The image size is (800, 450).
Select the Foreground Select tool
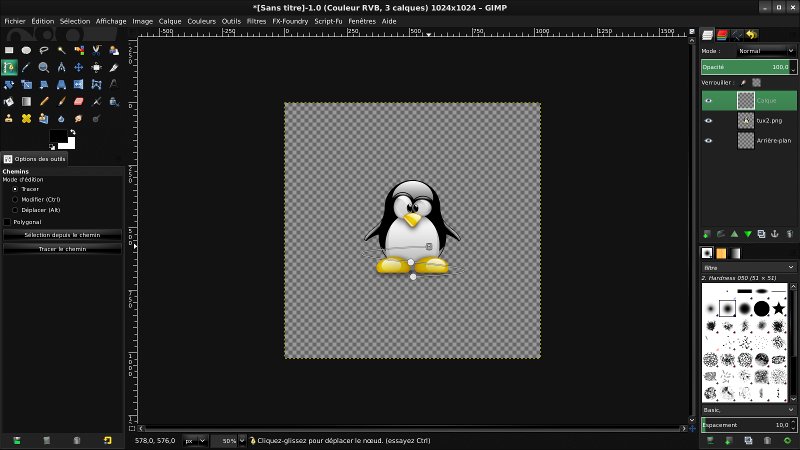(x=114, y=50)
